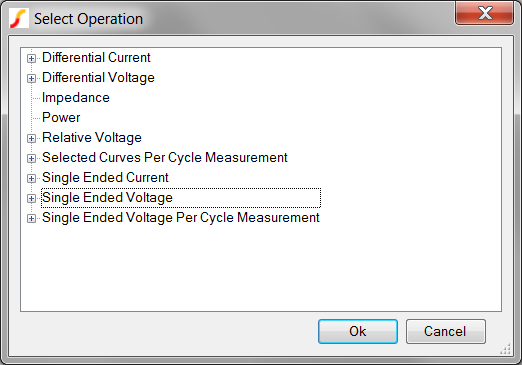
Task: Select the Differential Voltage item label
Action: pyautogui.click(x=98, y=78)
